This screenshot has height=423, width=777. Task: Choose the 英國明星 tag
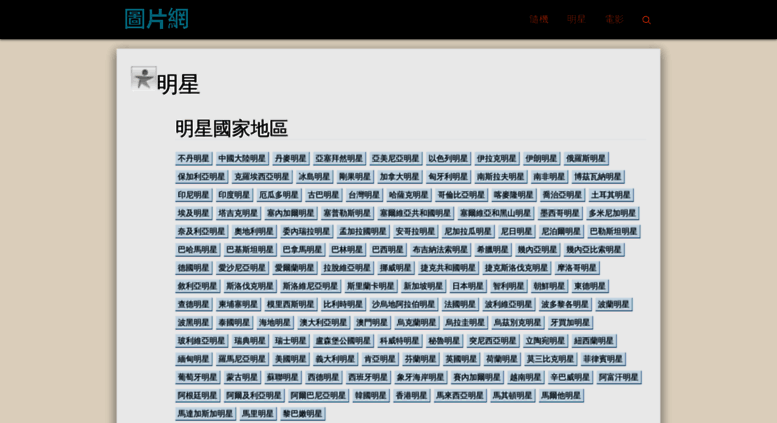(461, 360)
